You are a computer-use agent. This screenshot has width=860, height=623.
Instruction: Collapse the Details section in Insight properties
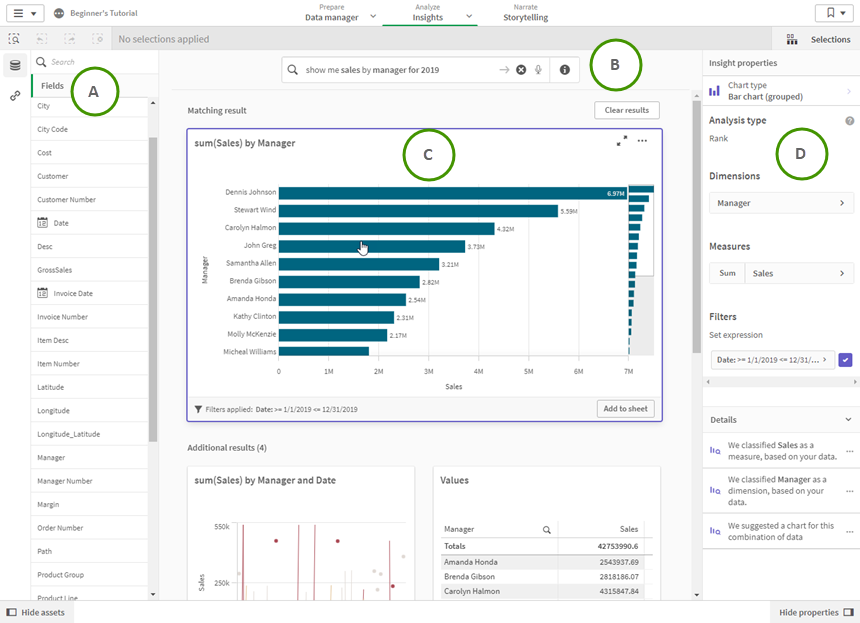pos(846,419)
